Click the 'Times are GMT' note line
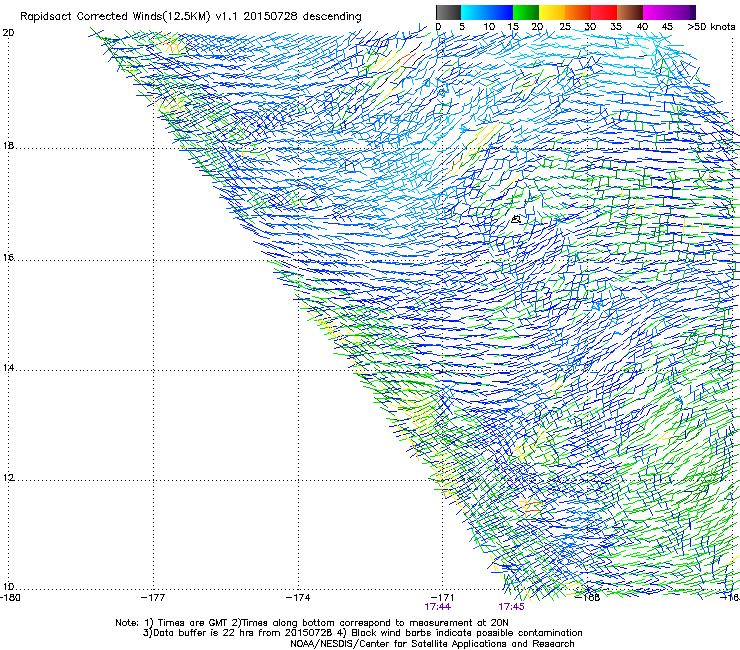 tap(312, 623)
